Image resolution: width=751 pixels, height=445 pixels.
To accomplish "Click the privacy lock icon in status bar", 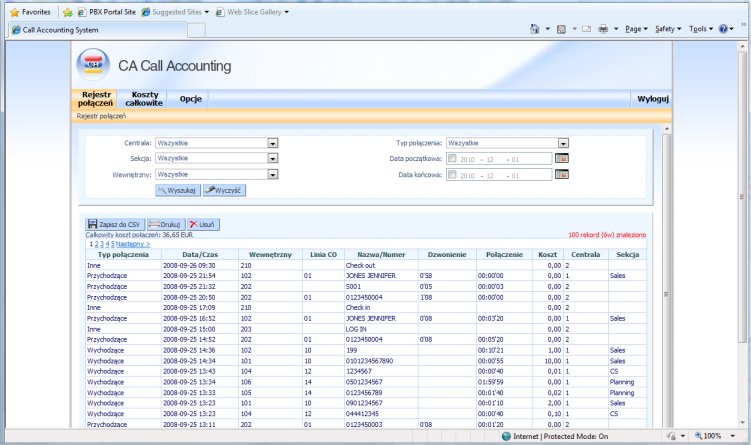I will coord(671,436).
